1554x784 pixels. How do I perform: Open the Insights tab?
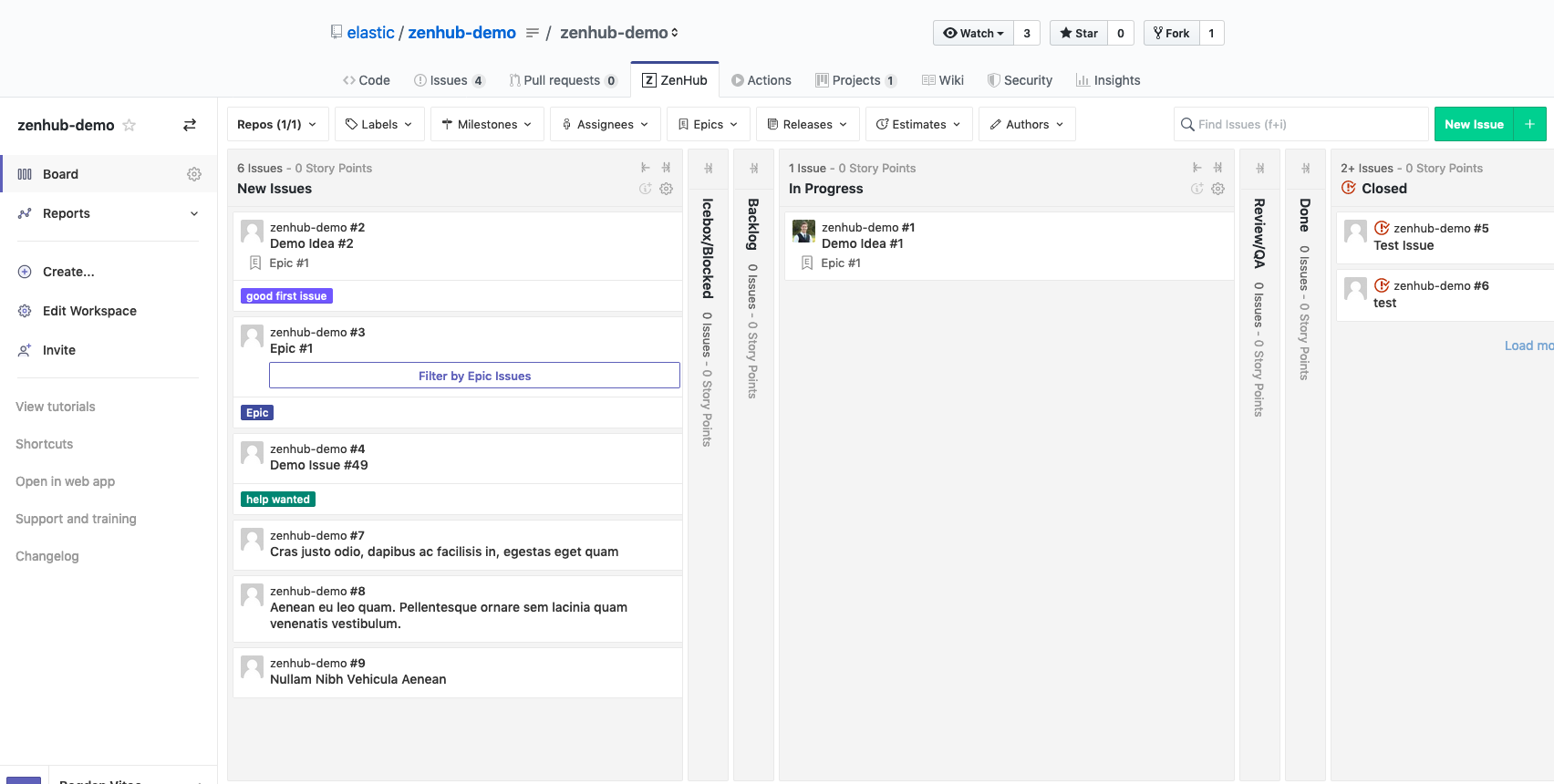(x=1108, y=80)
